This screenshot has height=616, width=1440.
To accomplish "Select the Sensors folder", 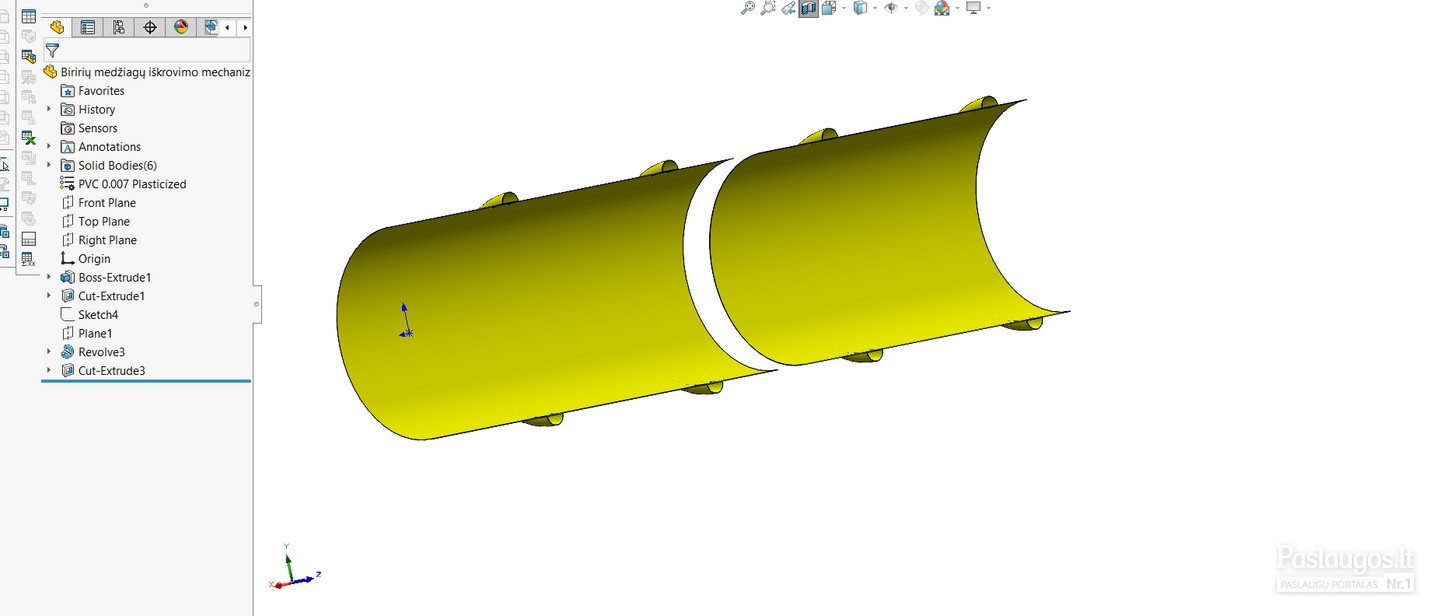I will pyautogui.click(x=98, y=128).
